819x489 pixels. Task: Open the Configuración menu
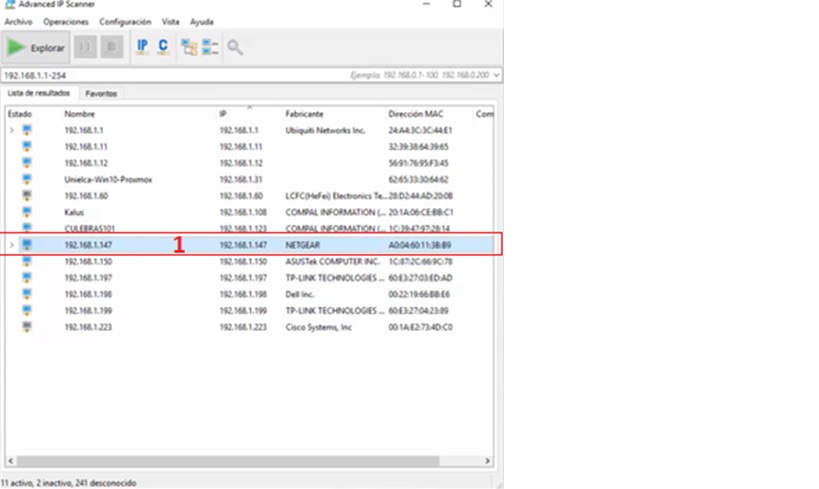pos(125,22)
